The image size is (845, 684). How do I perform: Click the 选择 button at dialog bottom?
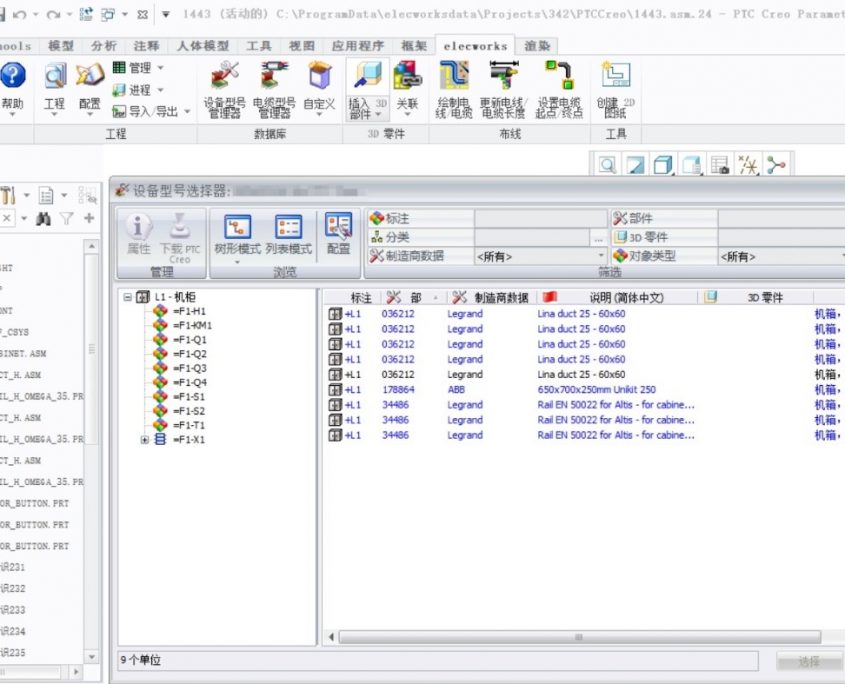[808, 661]
